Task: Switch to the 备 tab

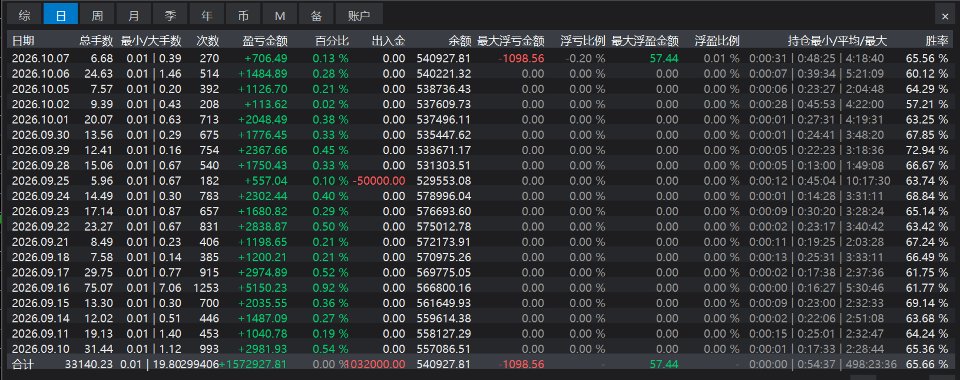Action: click(316, 15)
